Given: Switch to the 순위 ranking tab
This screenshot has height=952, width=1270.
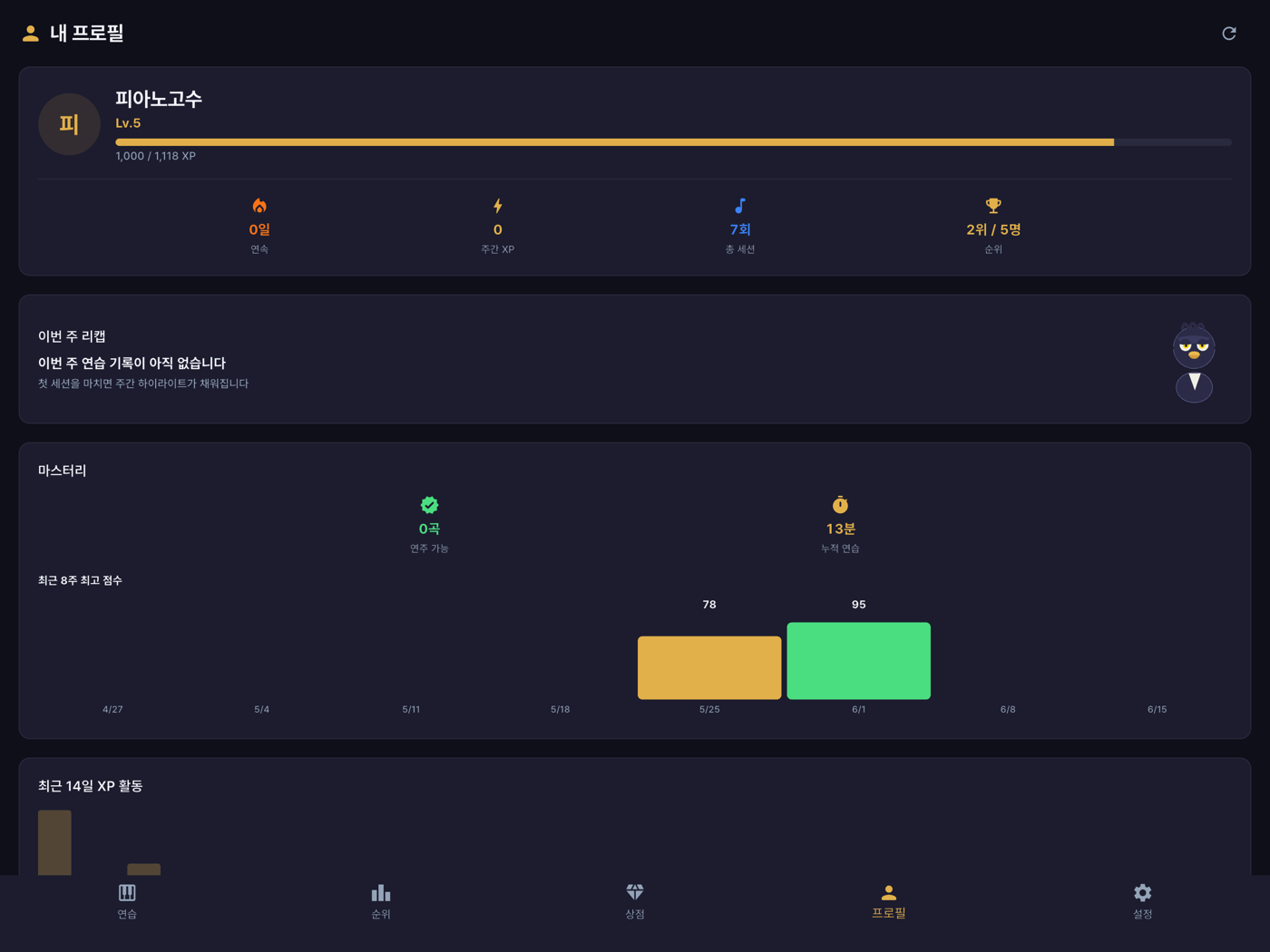Looking at the screenshot, I should coord(381,902).
